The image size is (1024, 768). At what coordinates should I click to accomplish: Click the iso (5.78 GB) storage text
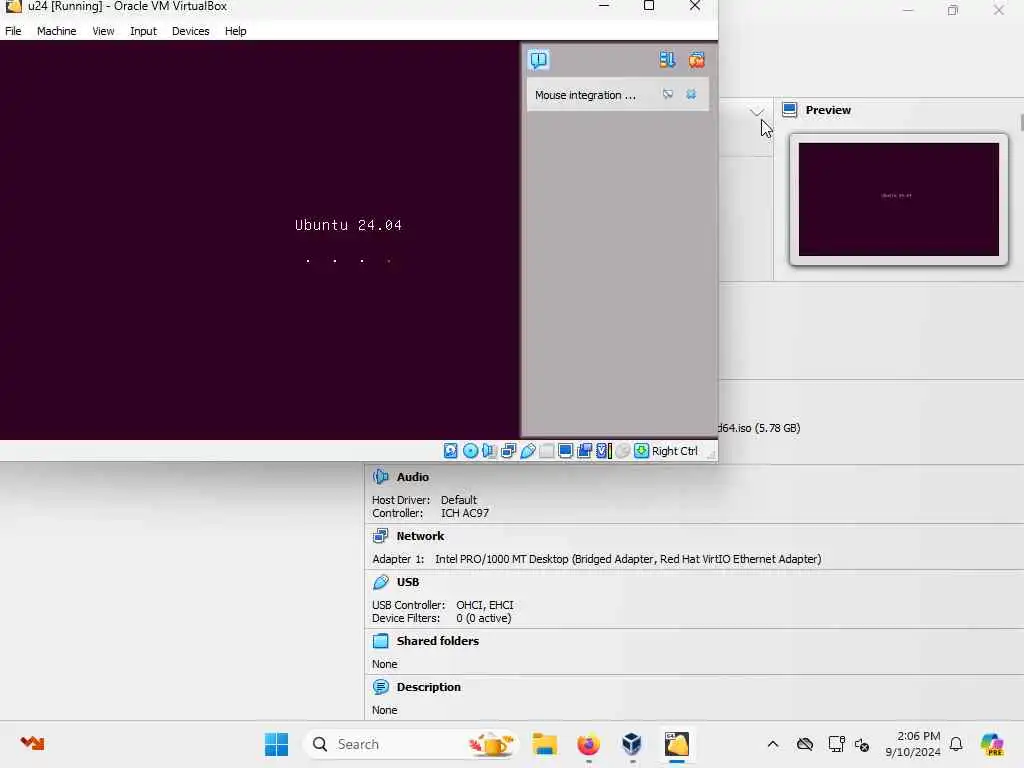point(760,428)
